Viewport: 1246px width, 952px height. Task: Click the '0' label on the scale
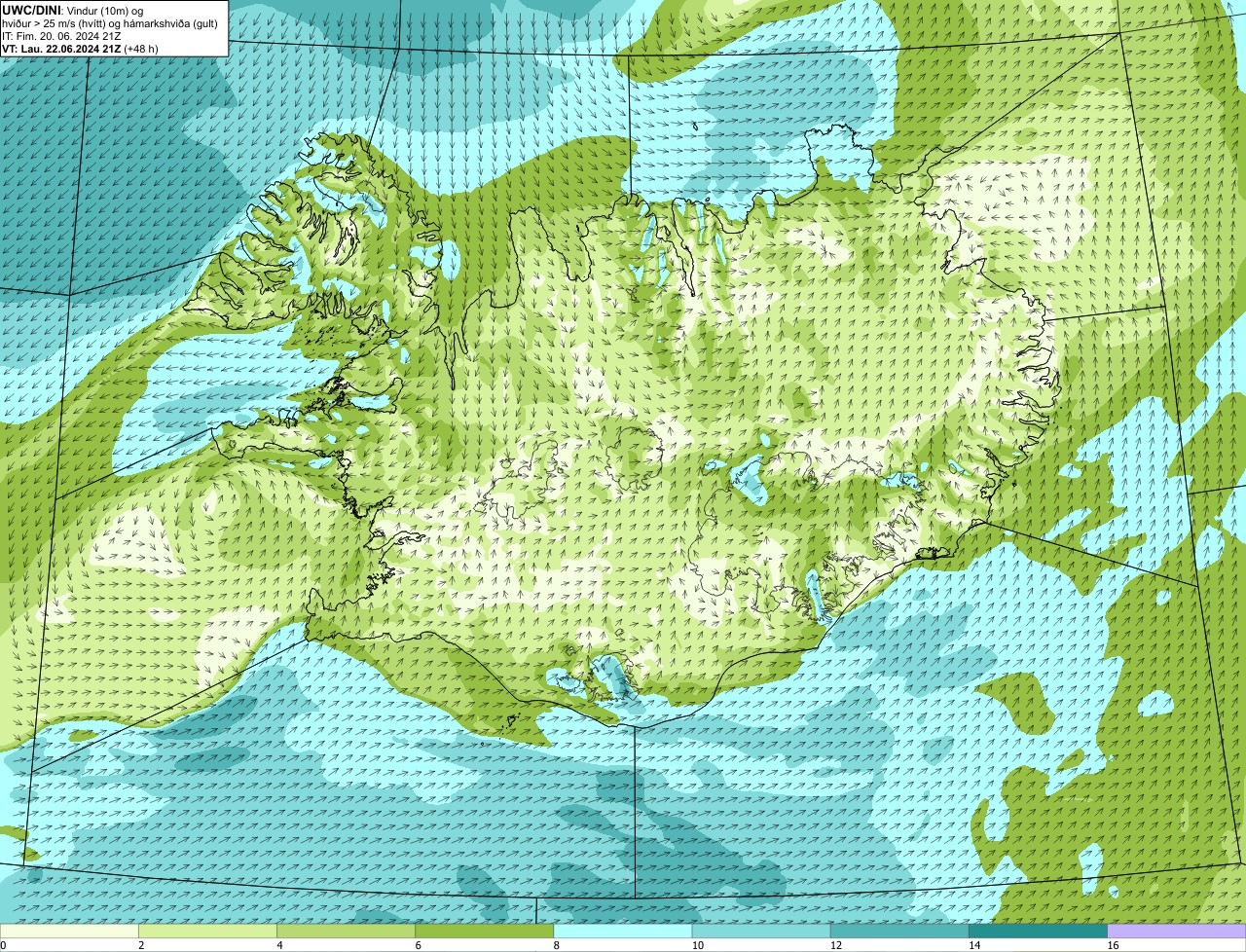(3, 945)
